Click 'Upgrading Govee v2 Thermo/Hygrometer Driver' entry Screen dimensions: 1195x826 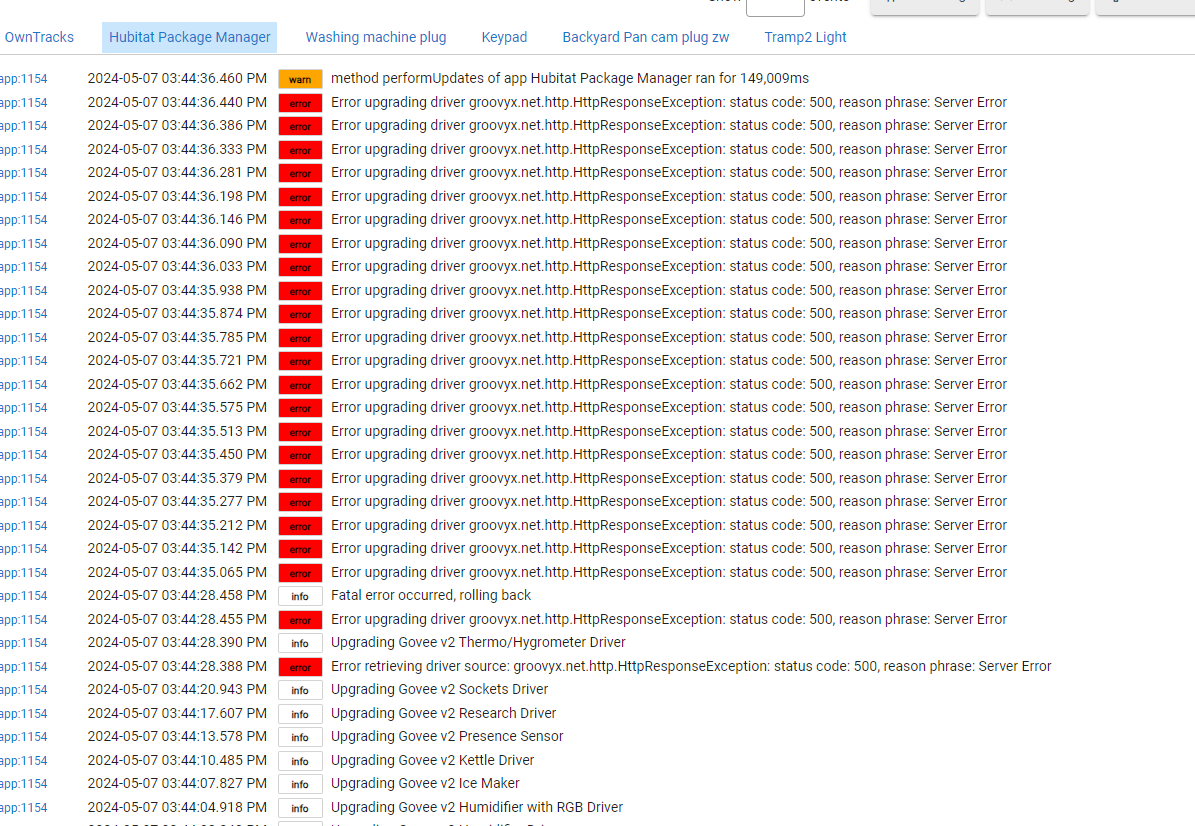tap(478, 642)
